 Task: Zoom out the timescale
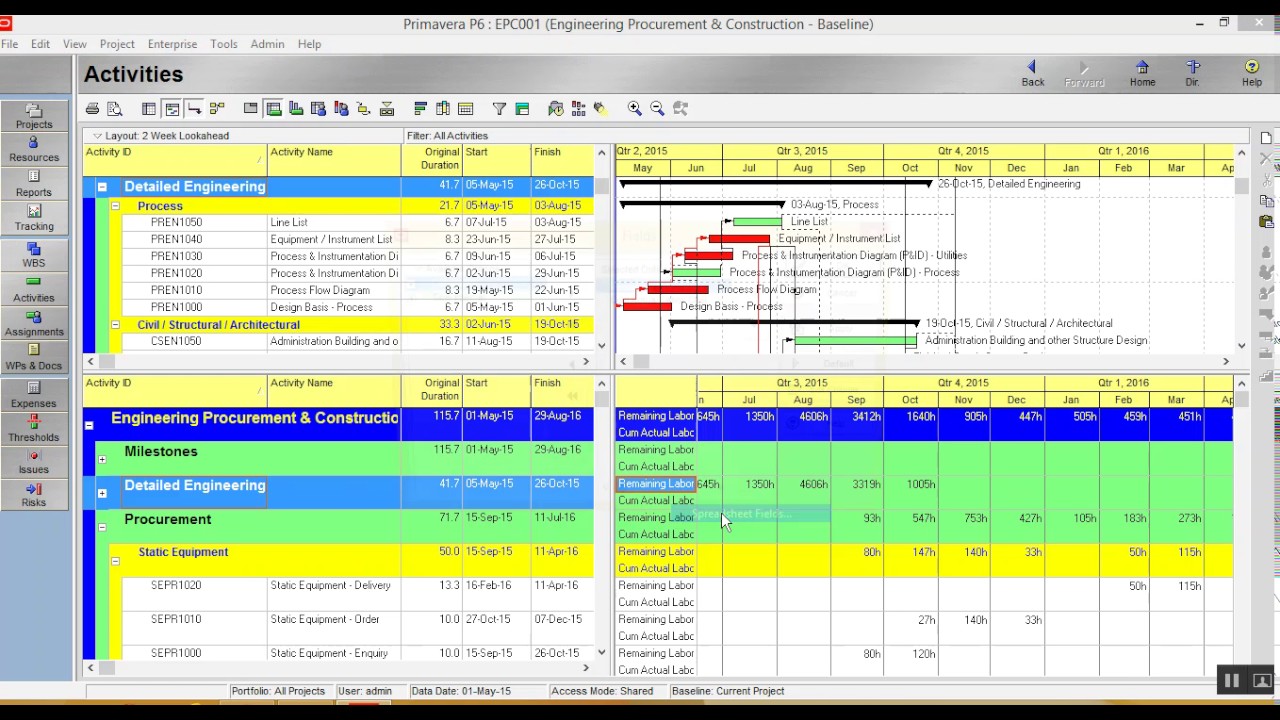pyautogui.click(x=657, y=108)
